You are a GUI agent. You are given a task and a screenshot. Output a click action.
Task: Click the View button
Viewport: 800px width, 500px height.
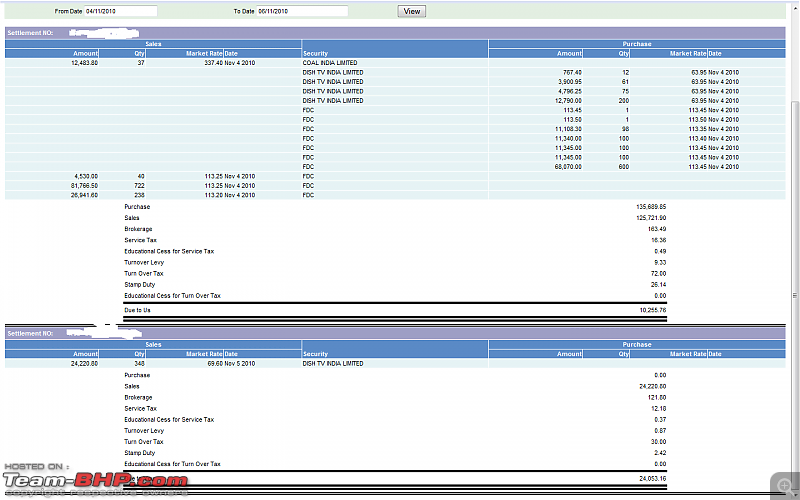point(411,11)
